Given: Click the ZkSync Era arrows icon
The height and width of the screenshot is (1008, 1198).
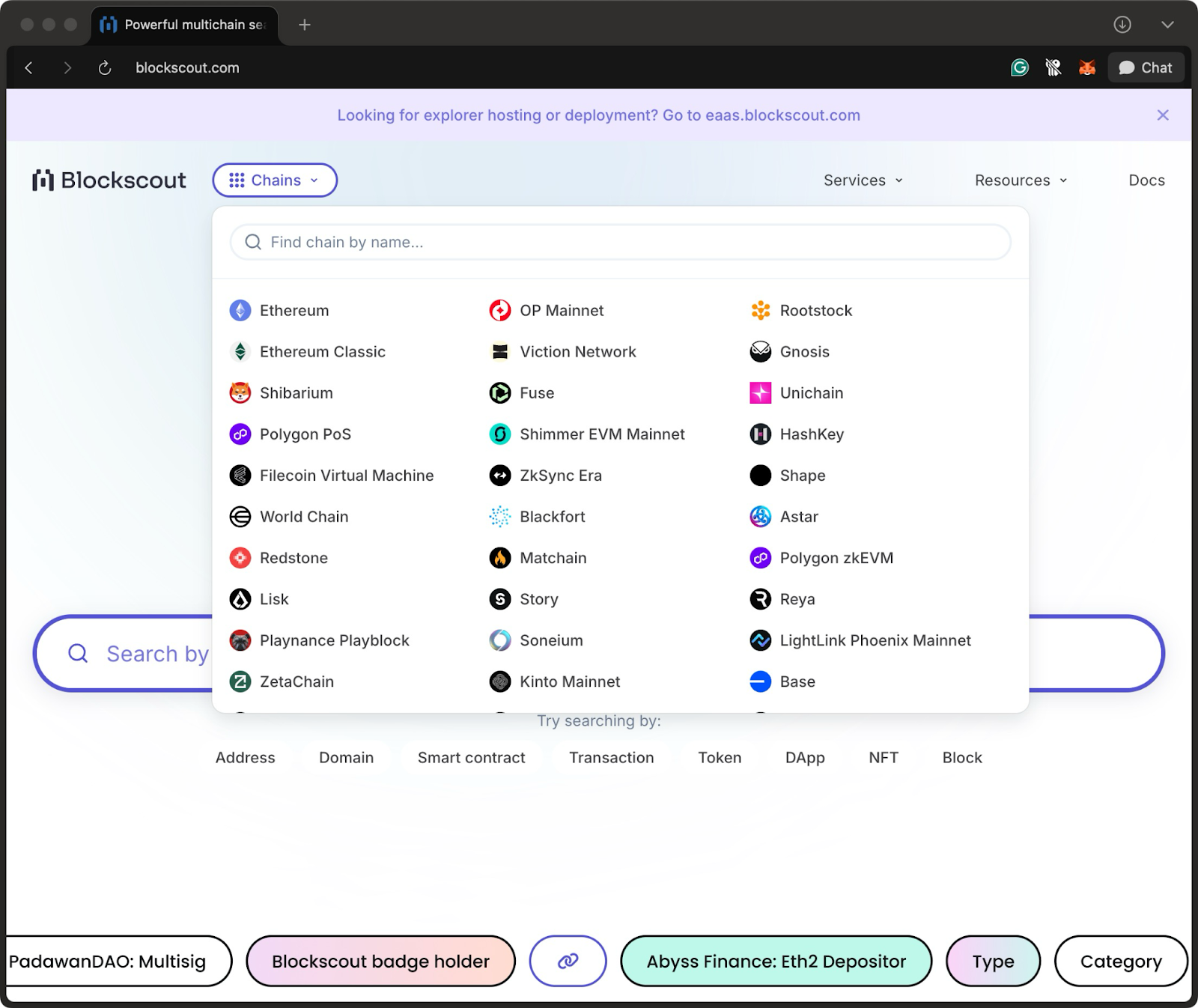Looking at the screenshot, I should click(500, 476).
